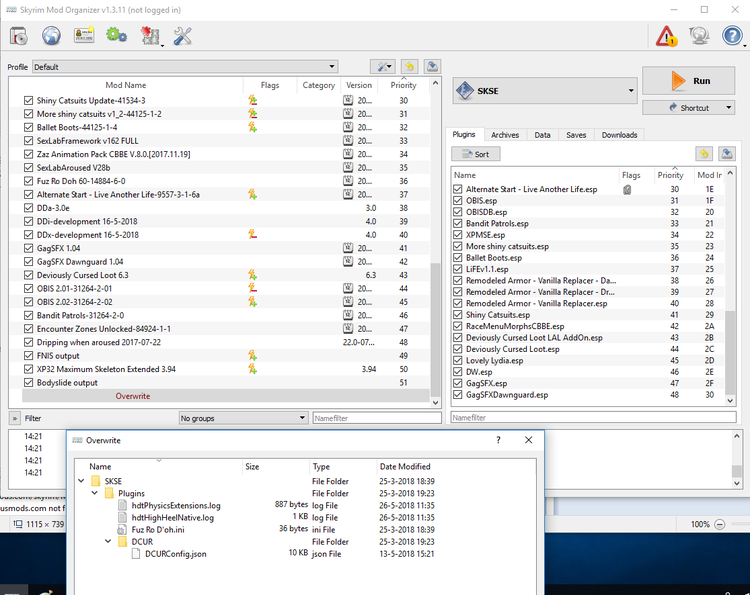Disable Bodyslide output mod
Screen dimensions: 750x595
point(28,382)
